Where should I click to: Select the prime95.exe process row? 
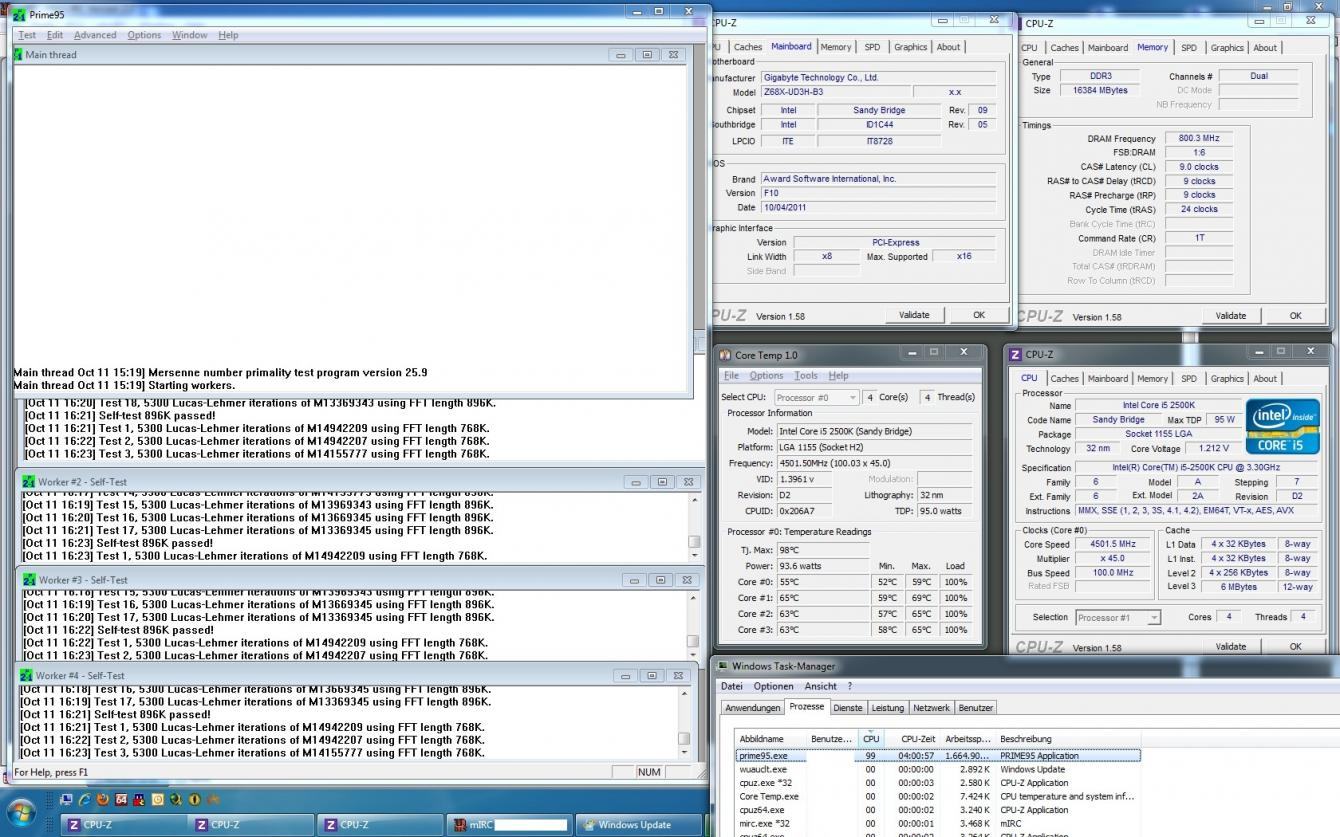937,756
